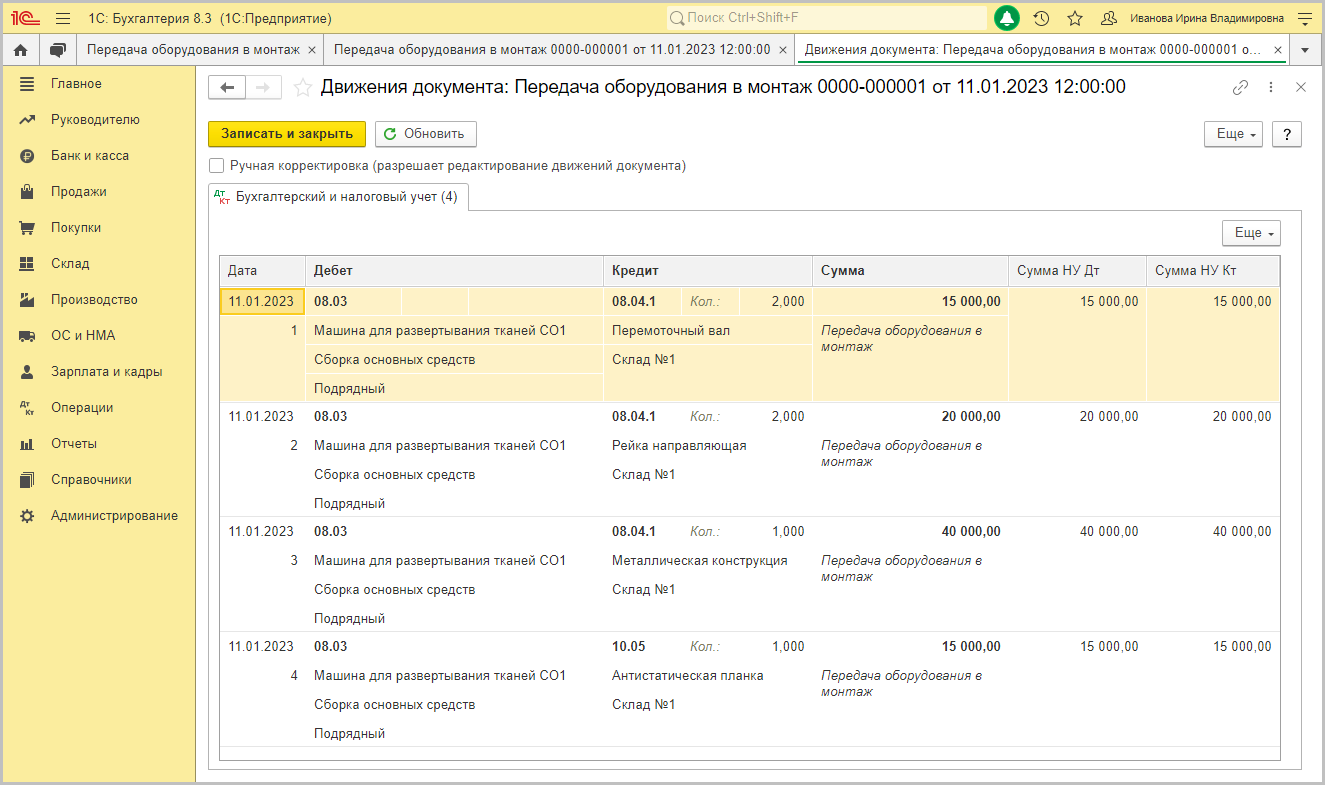Navigate forward with the right arrow
Screen dimensions: 1325x785
[263, 88]
